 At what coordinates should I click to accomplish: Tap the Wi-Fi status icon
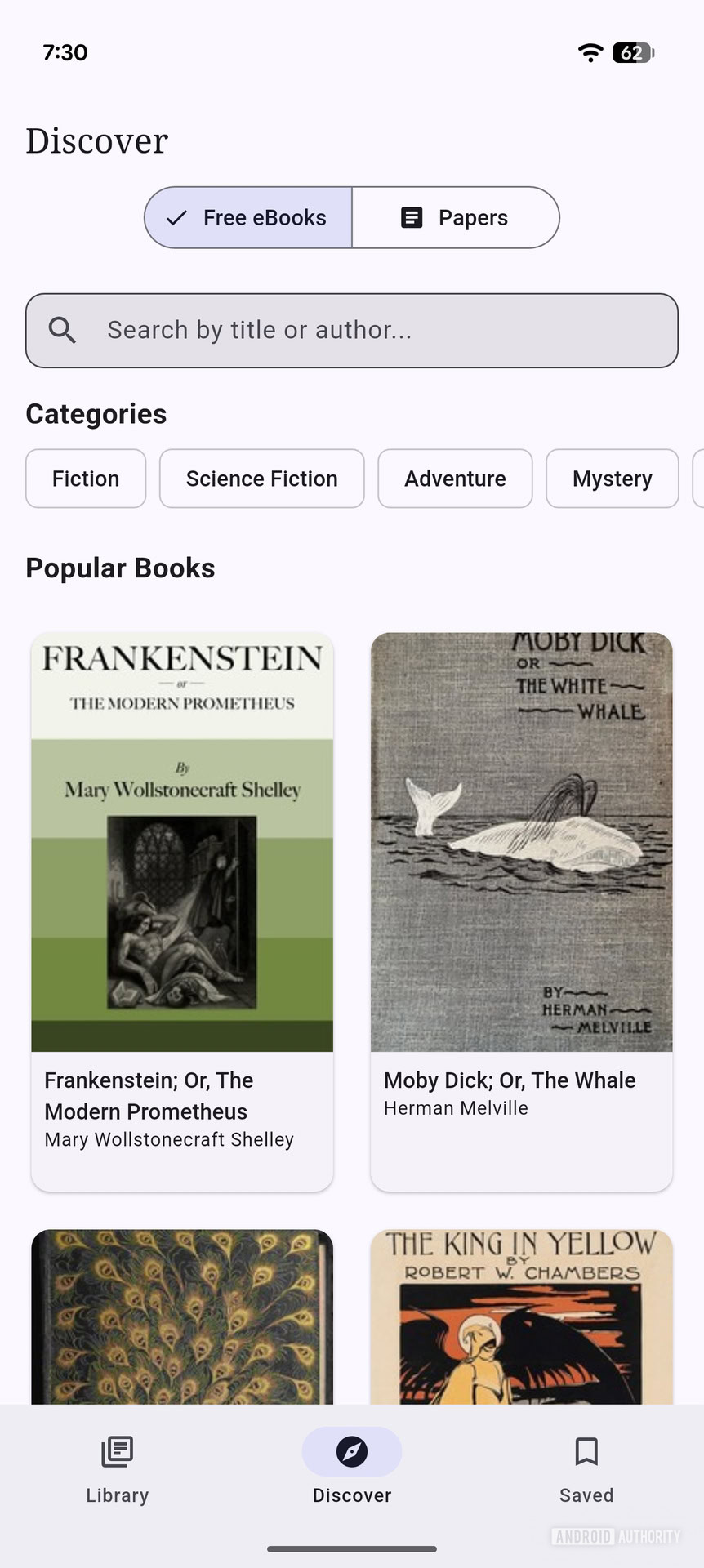click(590, 52)
